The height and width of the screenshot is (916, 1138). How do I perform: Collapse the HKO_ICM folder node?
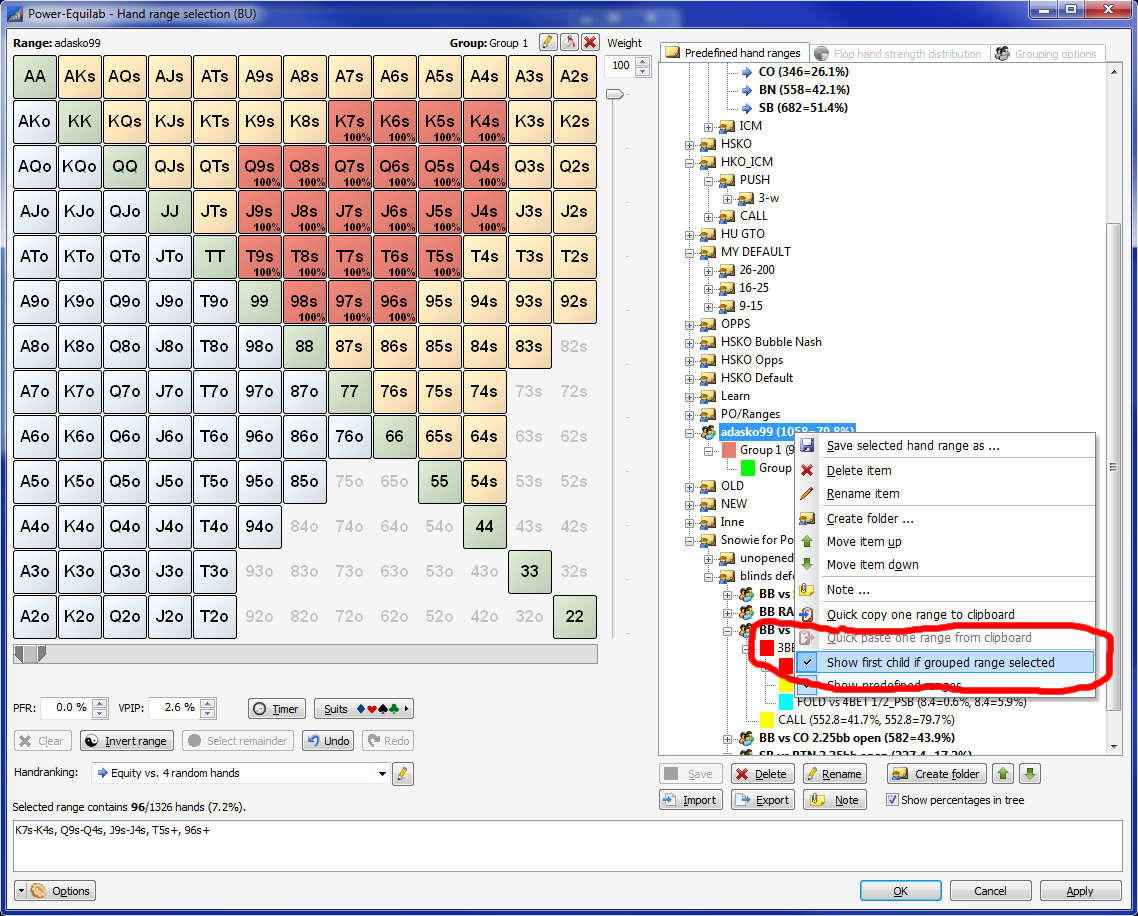click(689, 163)
